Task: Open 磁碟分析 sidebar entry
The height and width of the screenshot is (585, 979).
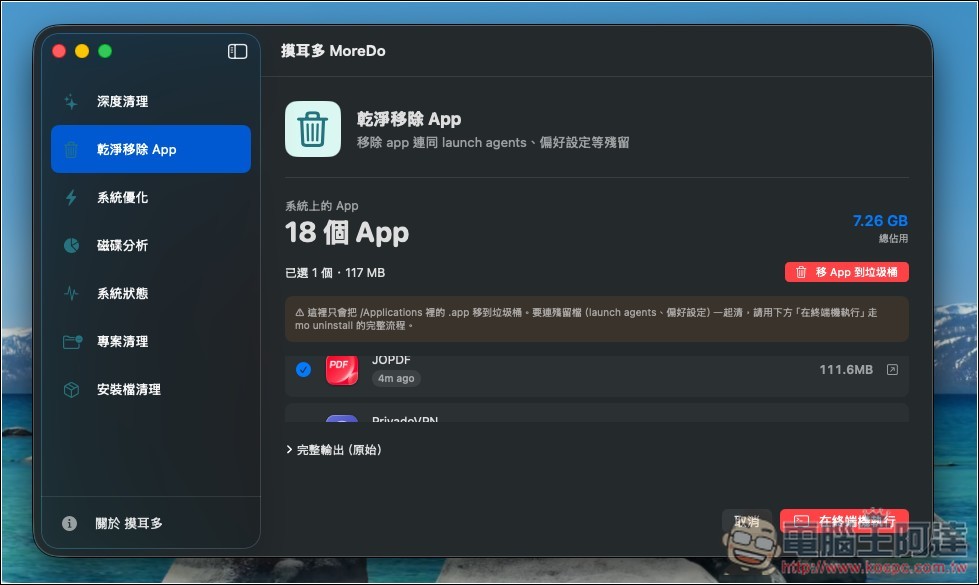Action: point(150,245)
